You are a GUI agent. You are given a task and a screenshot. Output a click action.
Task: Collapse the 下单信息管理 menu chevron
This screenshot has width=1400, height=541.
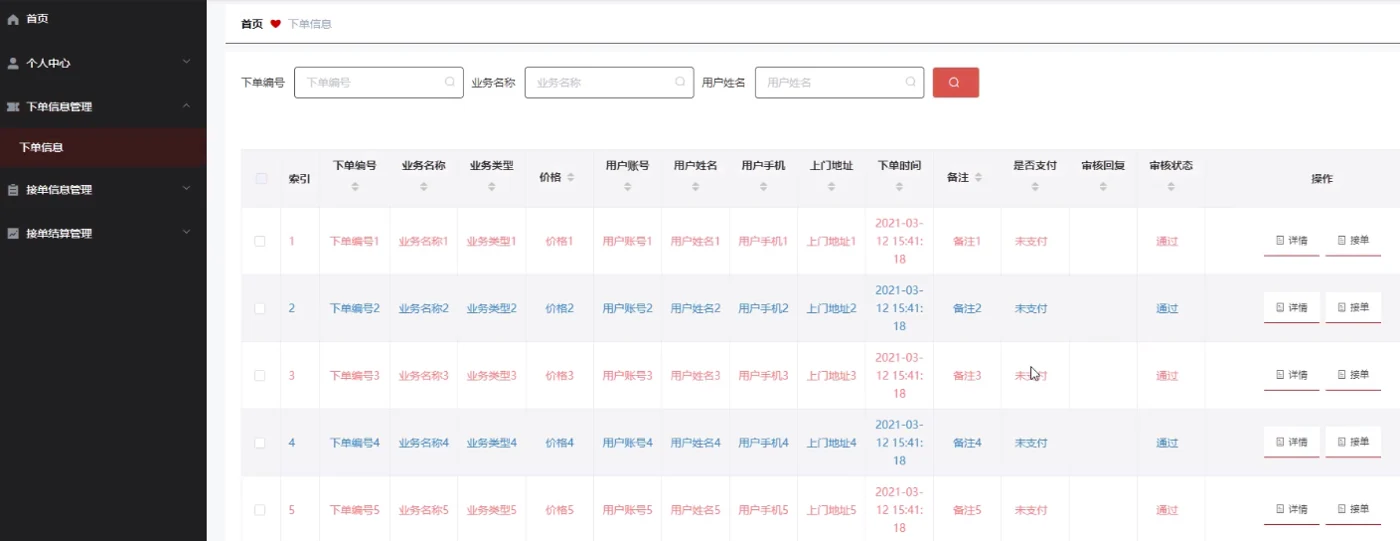pos(186,106)
